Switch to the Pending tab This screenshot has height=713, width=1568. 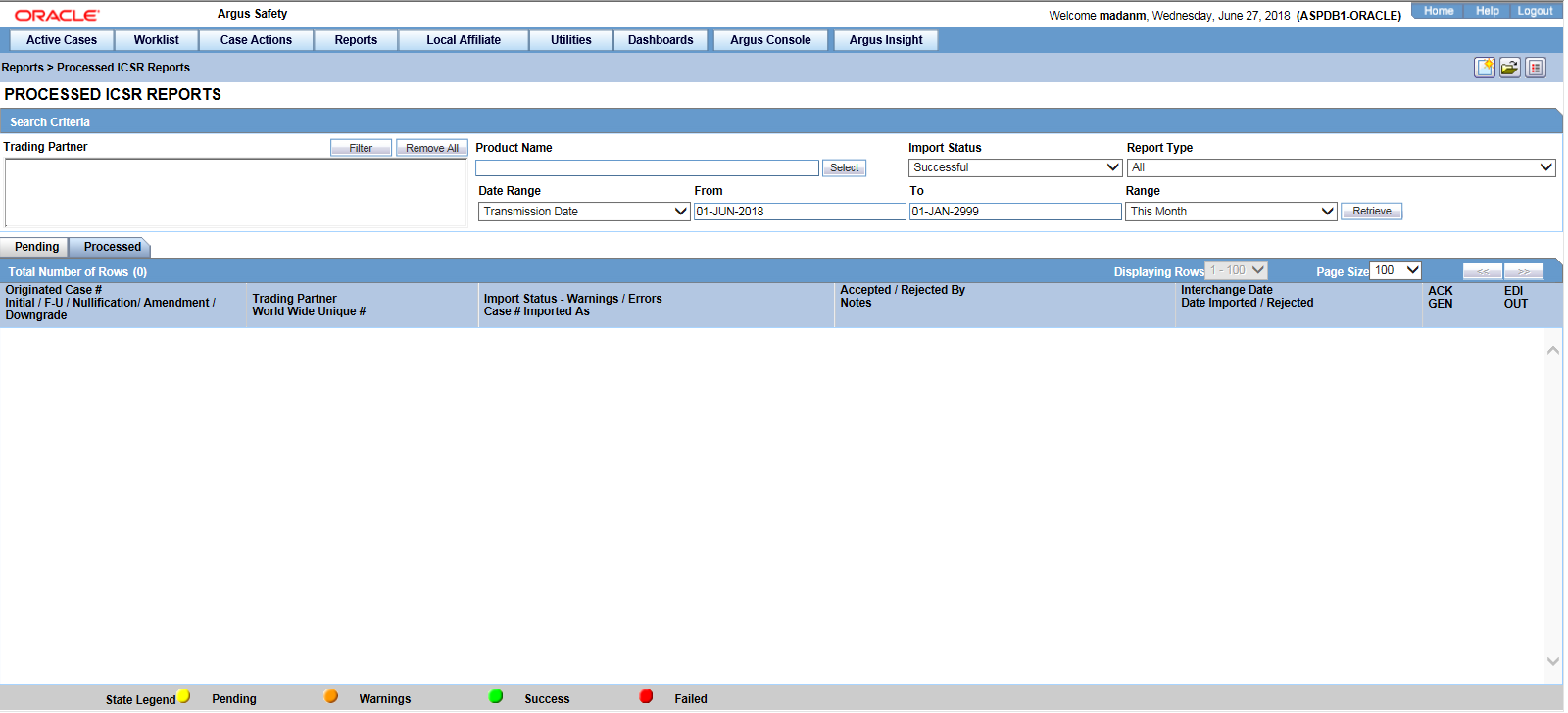36,247
